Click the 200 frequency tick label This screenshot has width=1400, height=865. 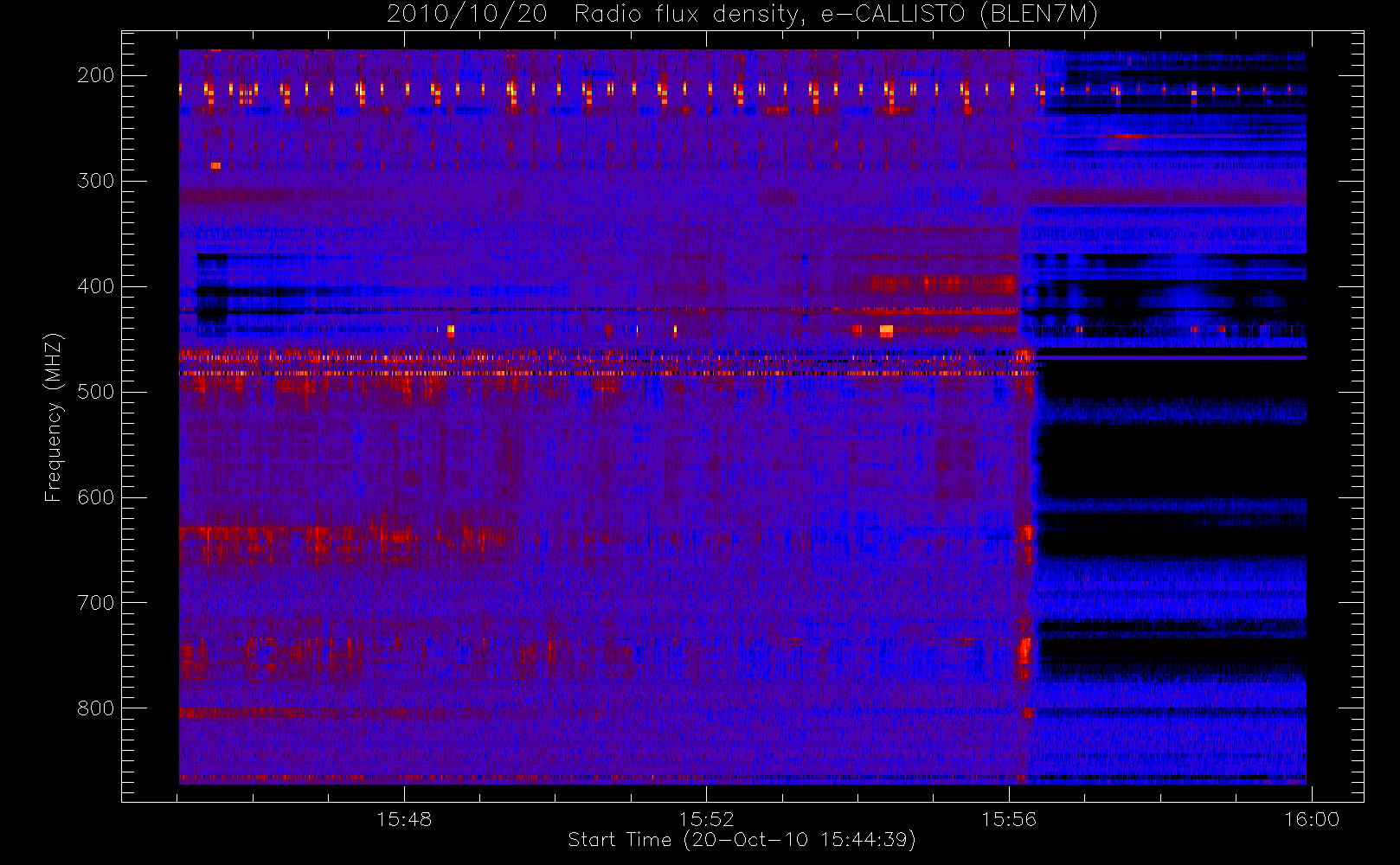pyautogui.click(x=96, y=75)
